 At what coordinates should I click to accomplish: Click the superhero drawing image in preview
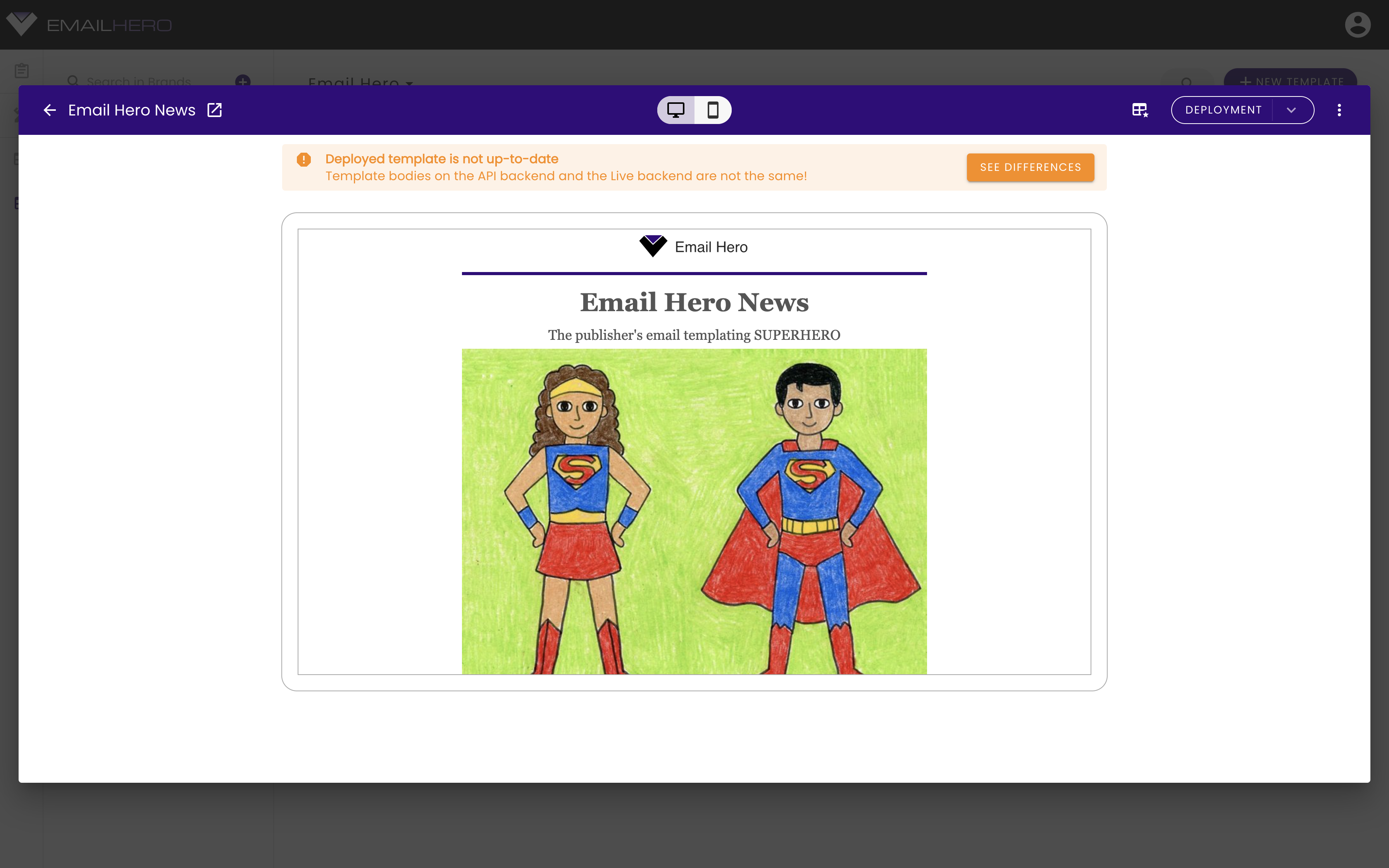point(694,511)
